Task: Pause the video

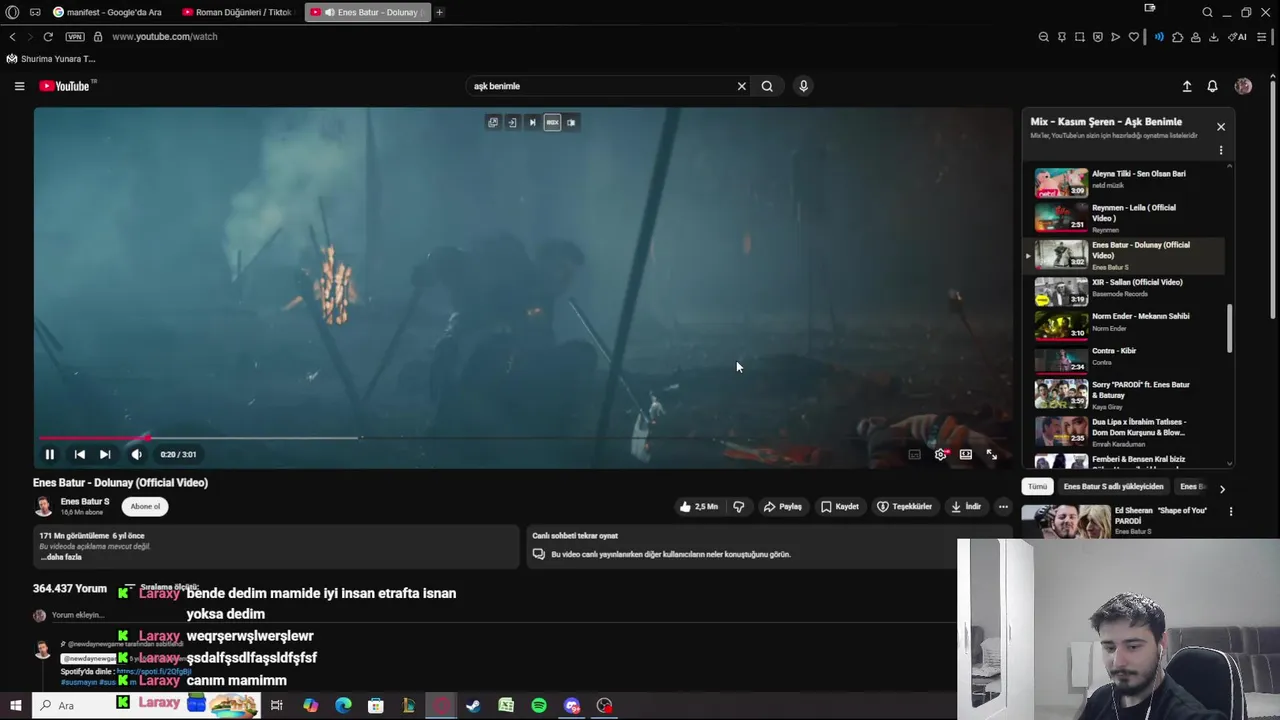Action: pyautogui.click(x=49, y=454)
